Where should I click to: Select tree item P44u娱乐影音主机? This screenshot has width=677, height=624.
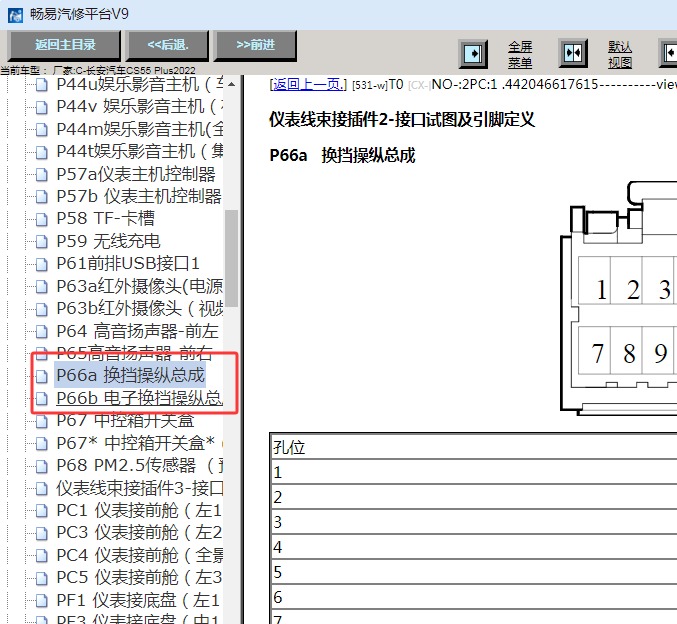[139, 84]
